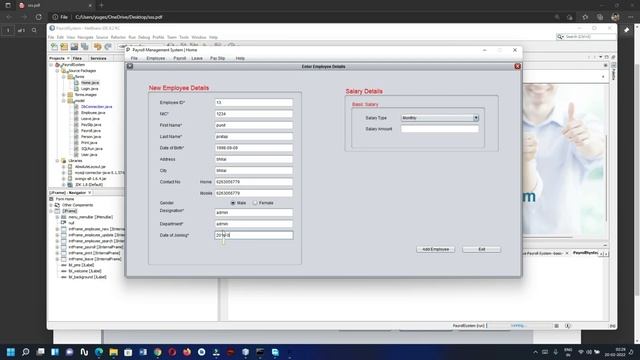This screenshot has width=640, height=360.
Task: Open the Salary Type dropdown
Action: pyautogui.click(x=476, y=118)
